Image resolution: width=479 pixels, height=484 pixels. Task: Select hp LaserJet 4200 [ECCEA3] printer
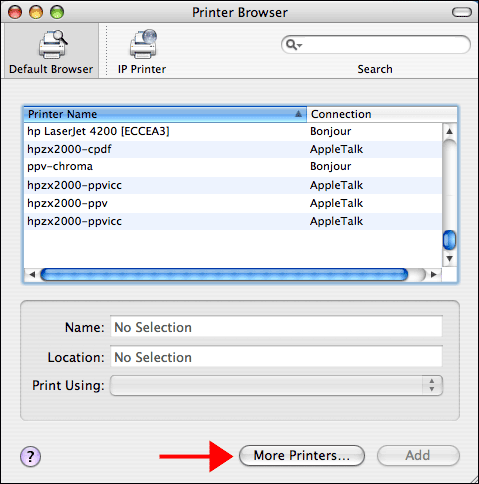[233, 131]
